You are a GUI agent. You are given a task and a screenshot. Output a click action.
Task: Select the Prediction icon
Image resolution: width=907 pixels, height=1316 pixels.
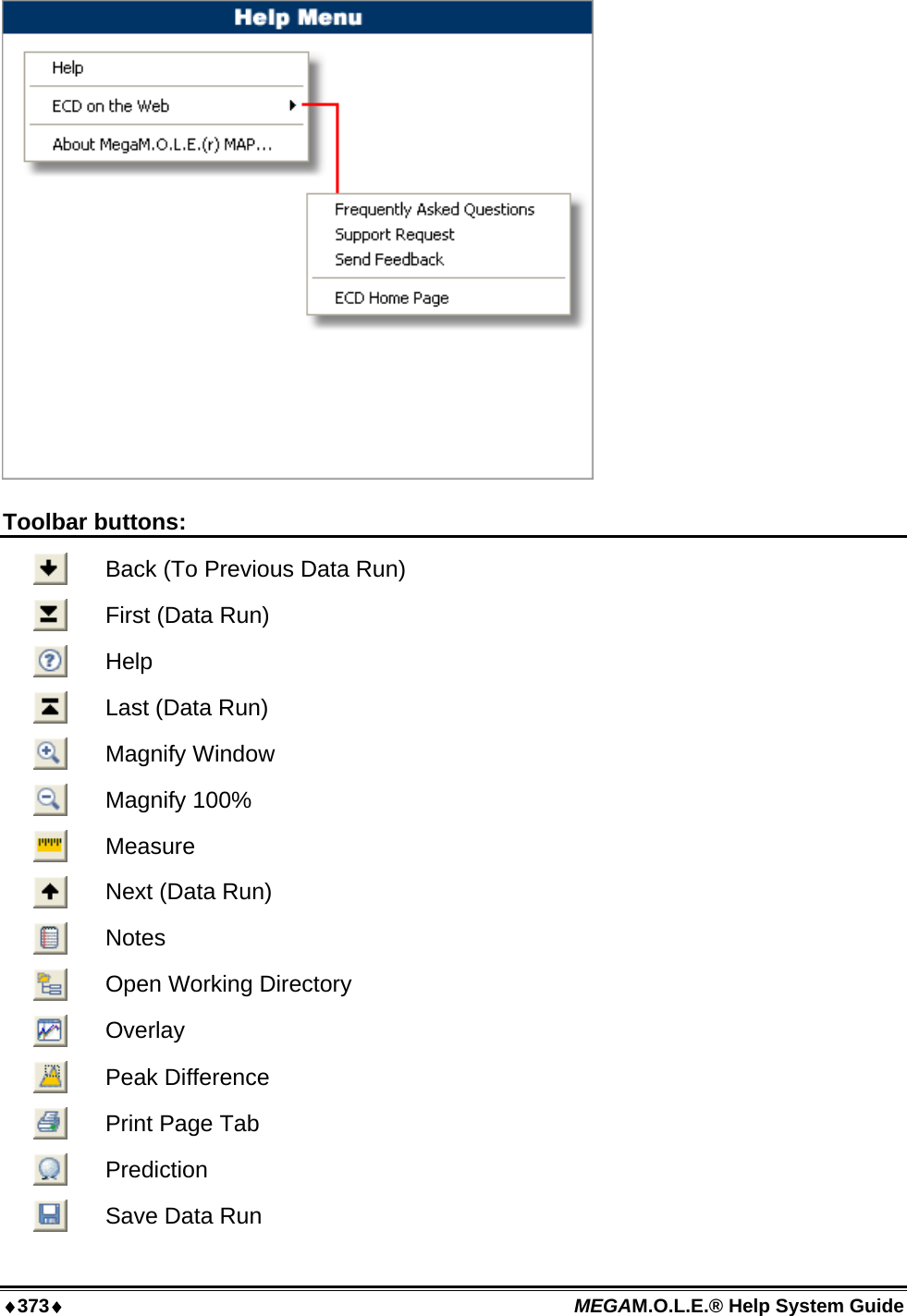(50, 1169)
